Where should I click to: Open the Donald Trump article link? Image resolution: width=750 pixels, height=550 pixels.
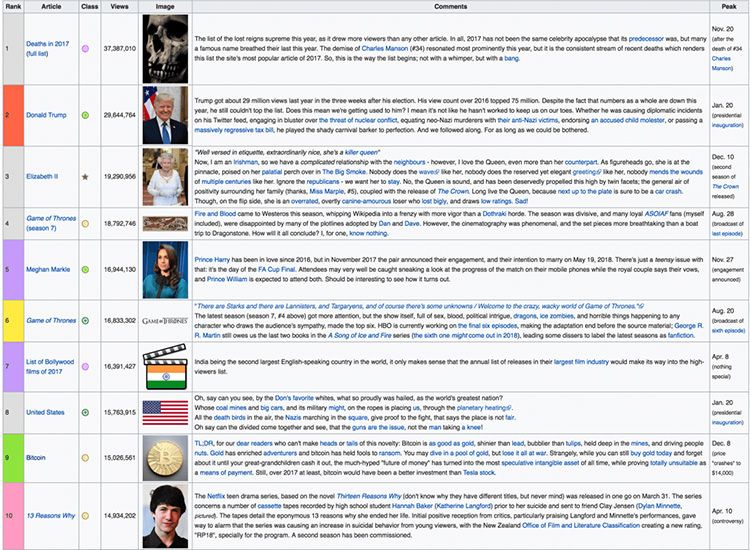coord(46,115)
